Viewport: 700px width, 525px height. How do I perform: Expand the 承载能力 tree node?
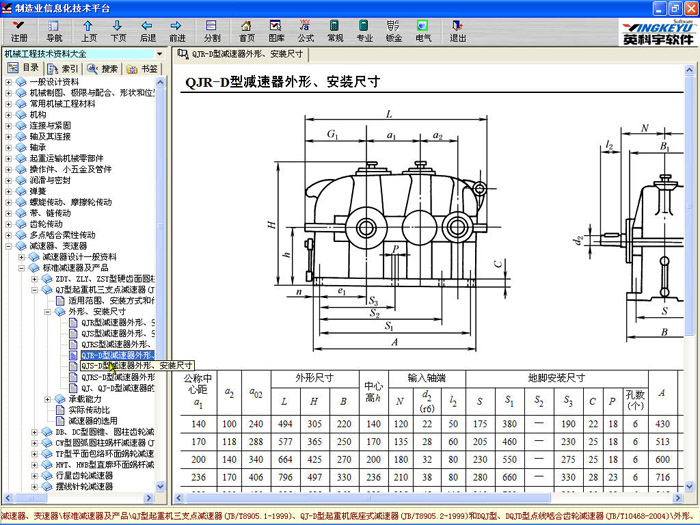[x=48, y=398]
